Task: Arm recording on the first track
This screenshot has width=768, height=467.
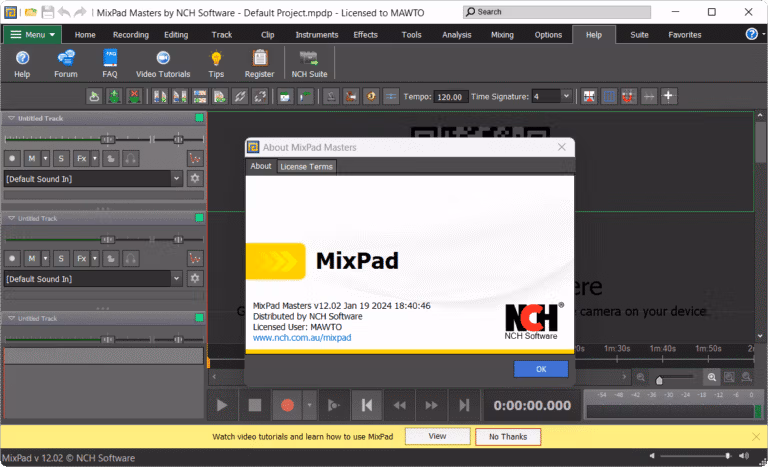Action: [x=12, y=158]
